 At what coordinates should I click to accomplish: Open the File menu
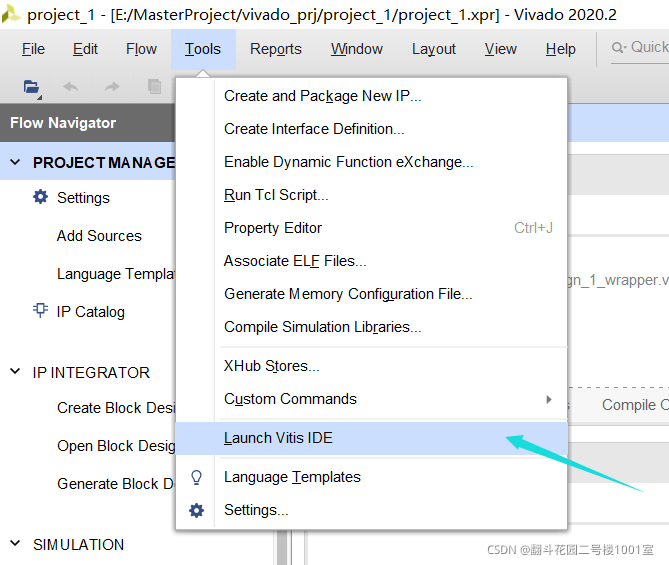[33, 49]
